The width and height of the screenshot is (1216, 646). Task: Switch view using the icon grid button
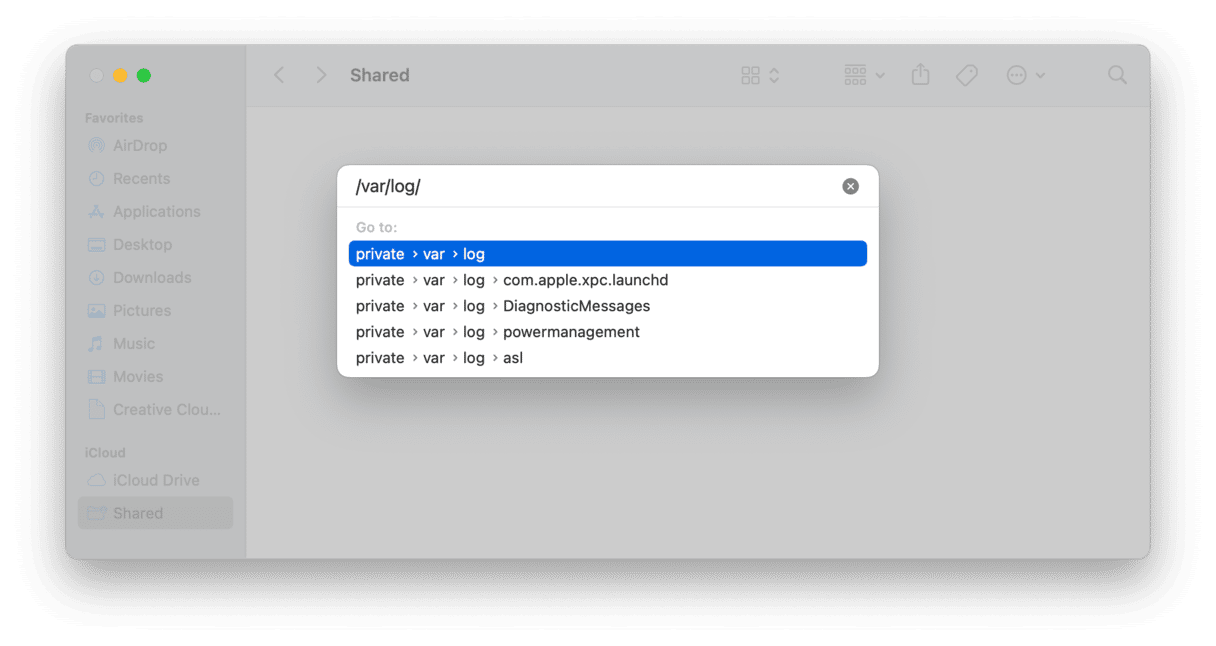click(x=759, y=75)
